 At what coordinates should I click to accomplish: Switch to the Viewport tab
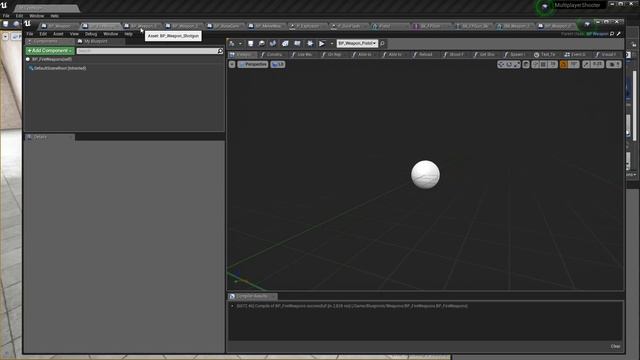242,54
